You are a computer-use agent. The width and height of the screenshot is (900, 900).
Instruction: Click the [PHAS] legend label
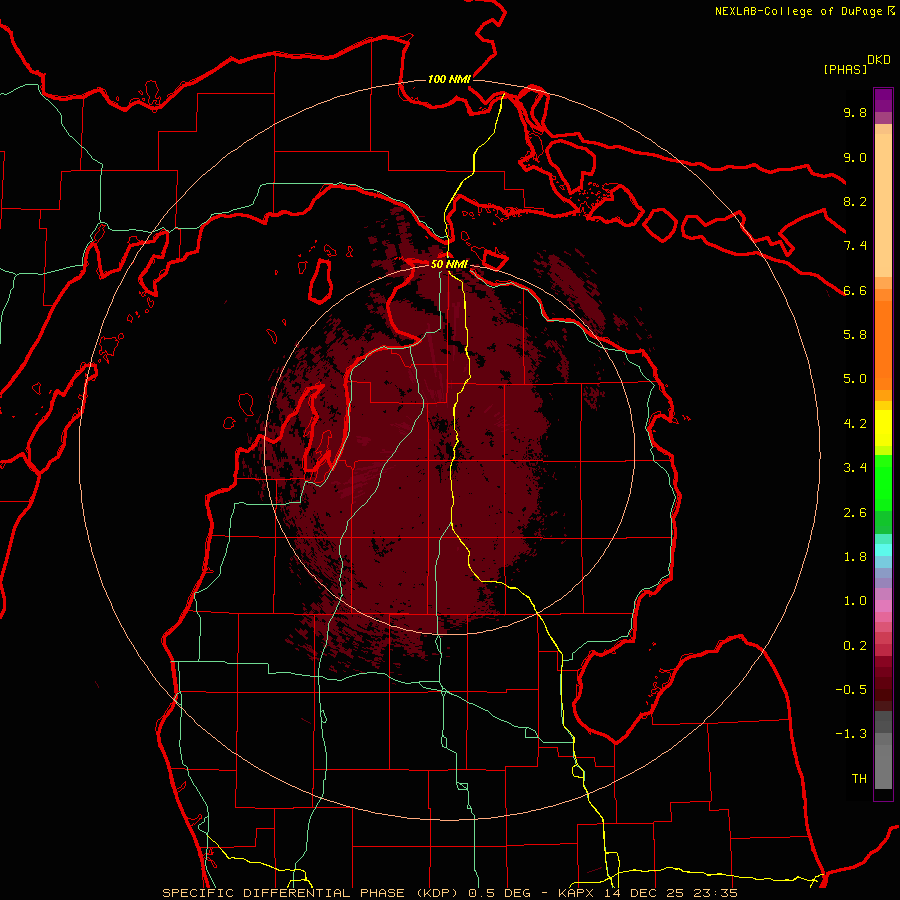click(x=845, y=69)
